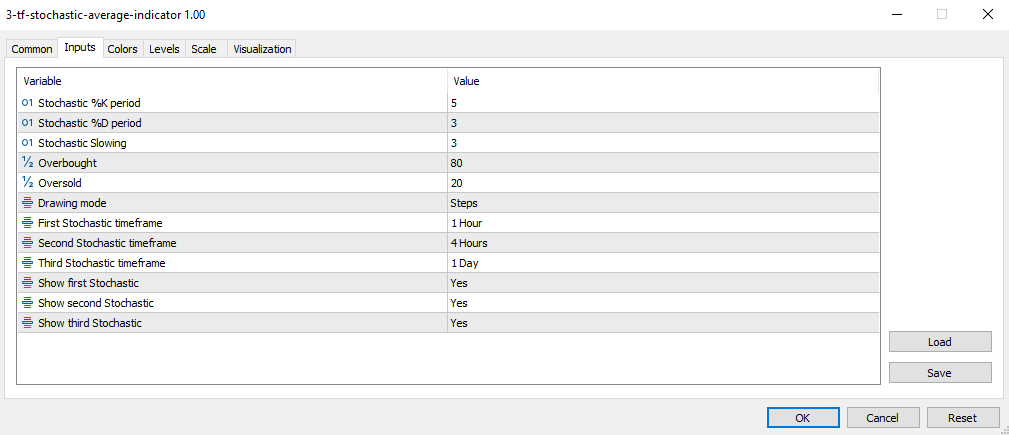Open the Drawing mode Steps value list
This screenshot has width=1009, height=435.
(663, 203)
